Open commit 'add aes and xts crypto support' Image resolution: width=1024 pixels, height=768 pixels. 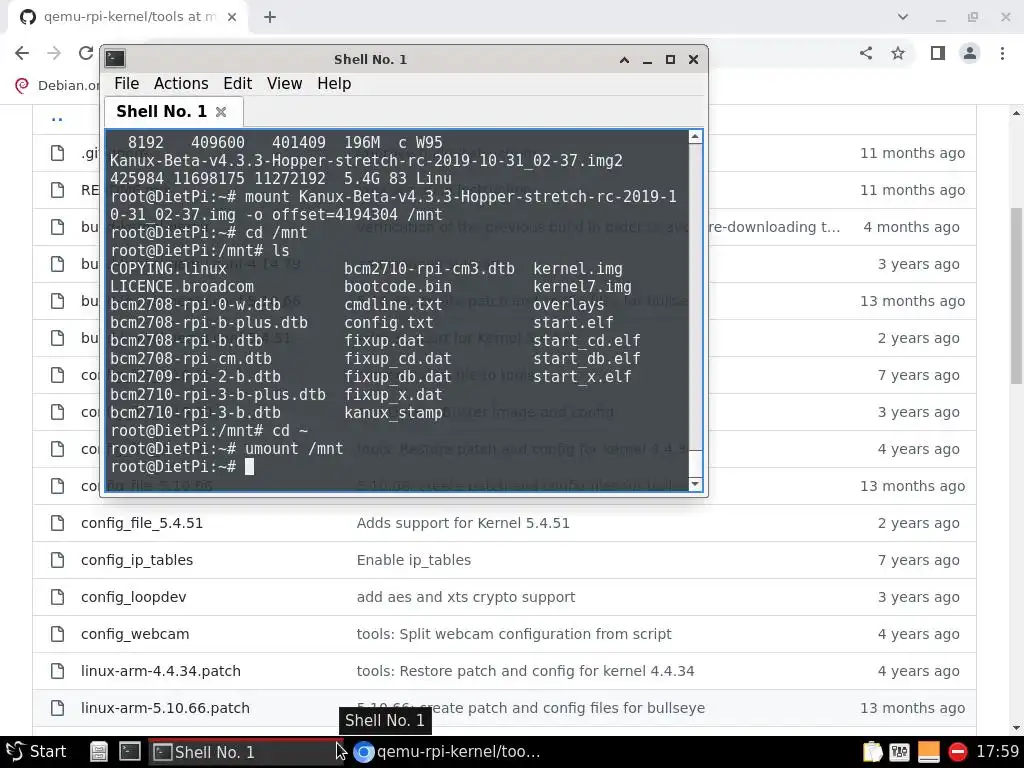point(466,597)
